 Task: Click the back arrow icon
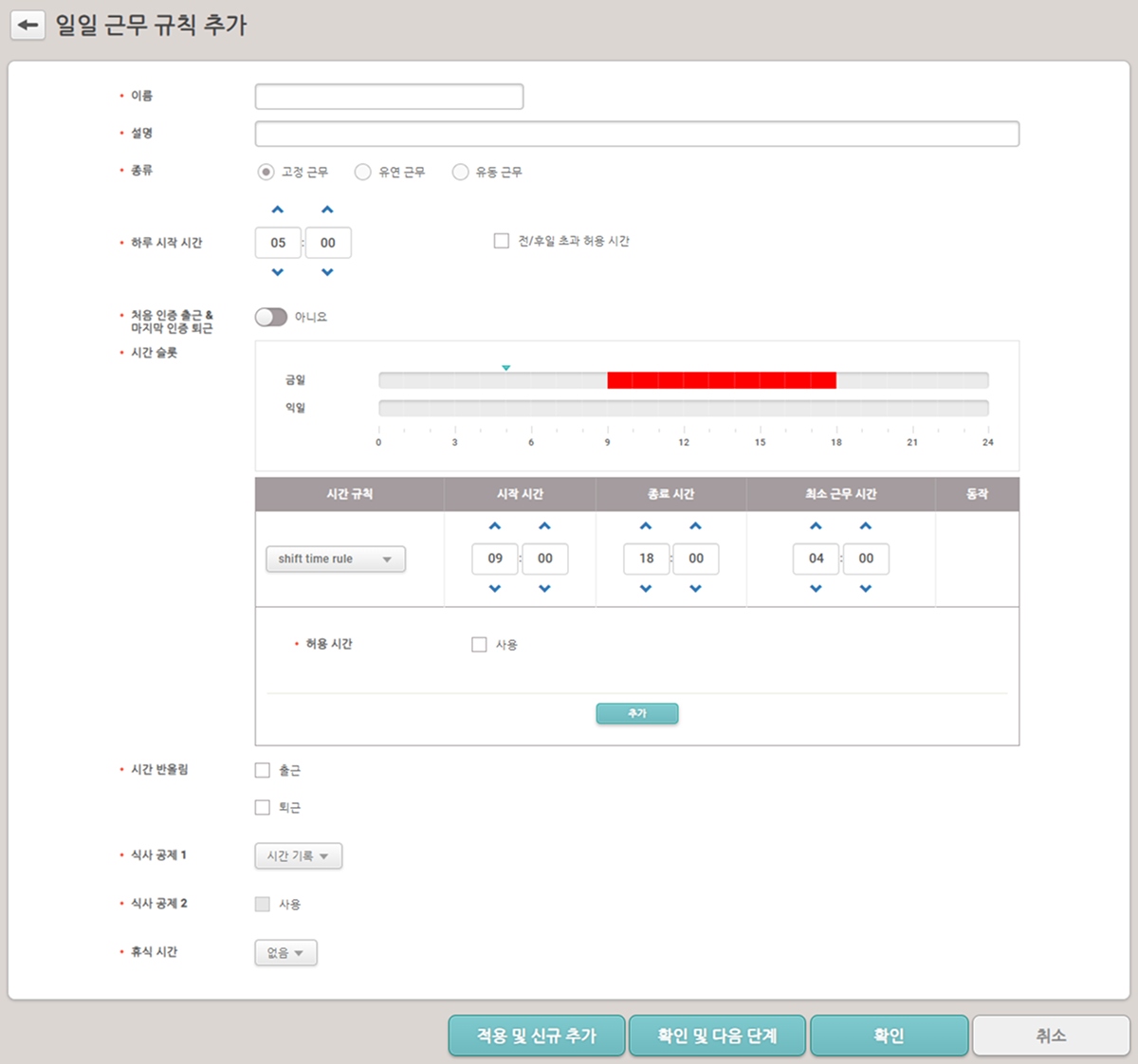pos(28,26)
